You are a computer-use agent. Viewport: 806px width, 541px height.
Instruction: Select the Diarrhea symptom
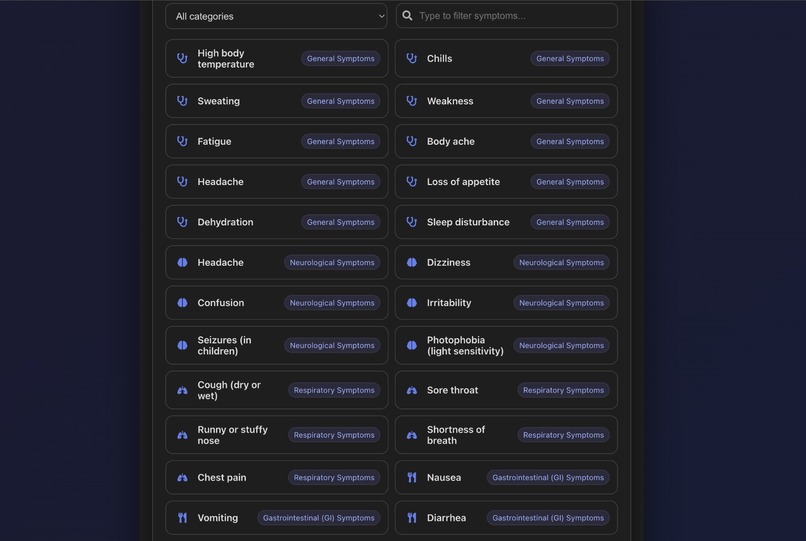(x=506, y=517)
